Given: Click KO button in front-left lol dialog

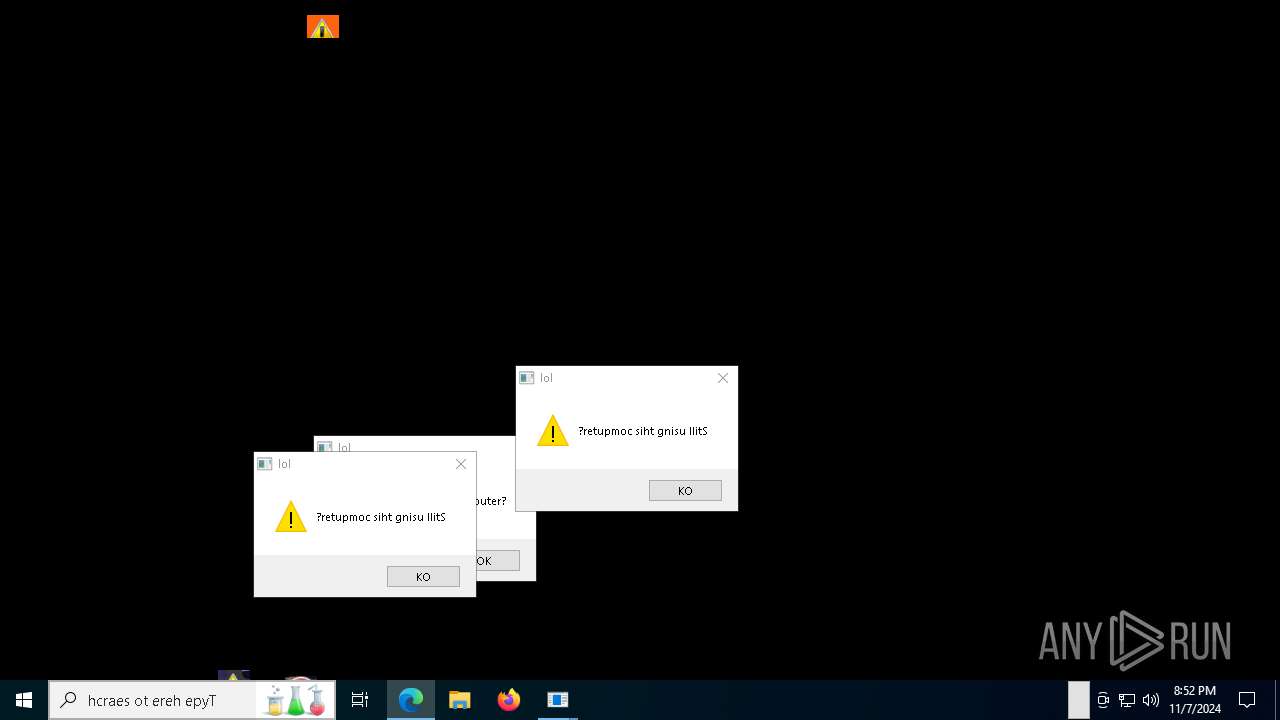Looking at the screenshot, I should (x=423, y=576).
